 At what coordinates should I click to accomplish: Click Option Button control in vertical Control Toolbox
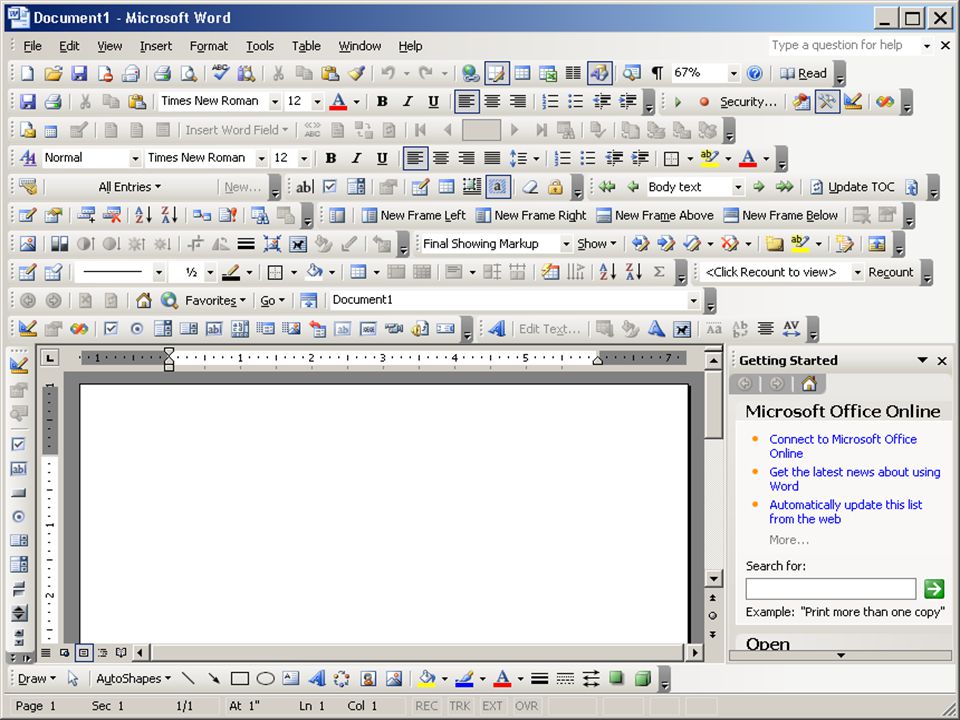pyautogui.click(x=18, y=516)
